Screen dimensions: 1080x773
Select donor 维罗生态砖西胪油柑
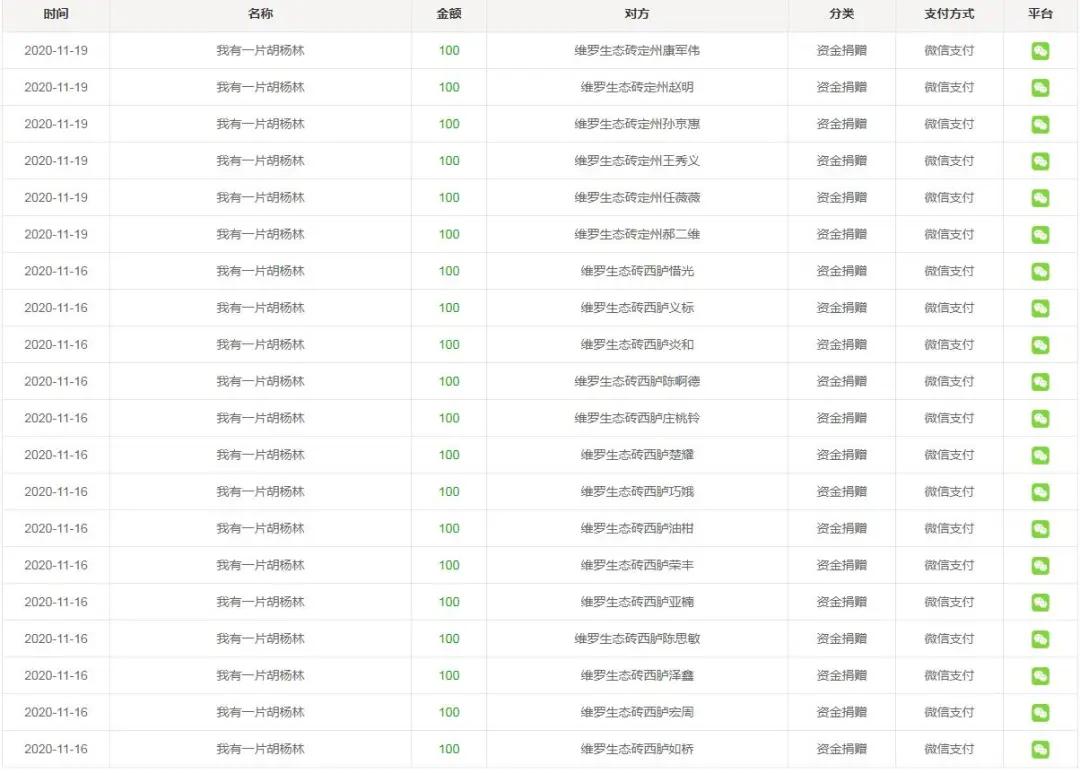pos(637,528)
